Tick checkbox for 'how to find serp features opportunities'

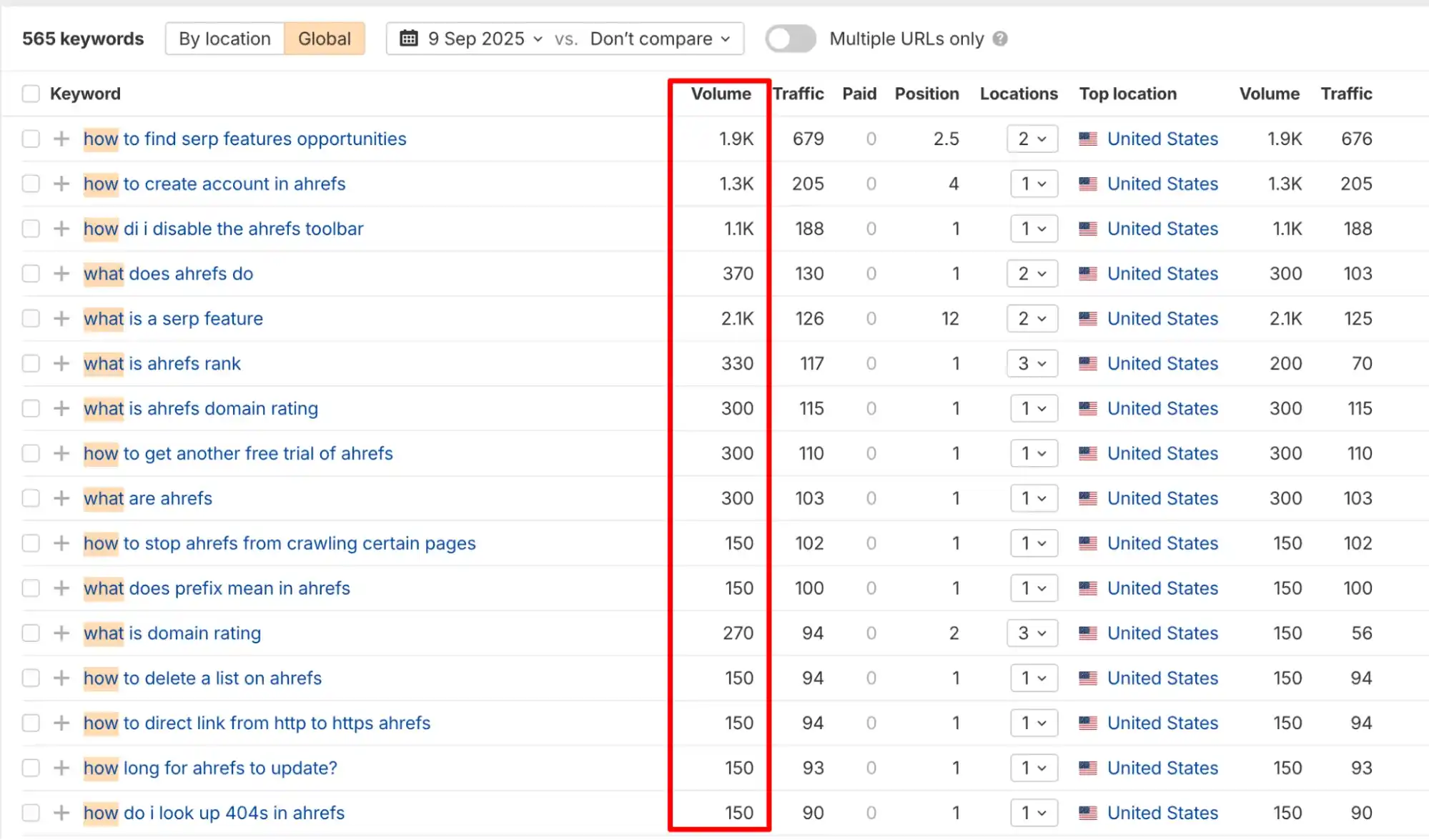pos(31,139)
